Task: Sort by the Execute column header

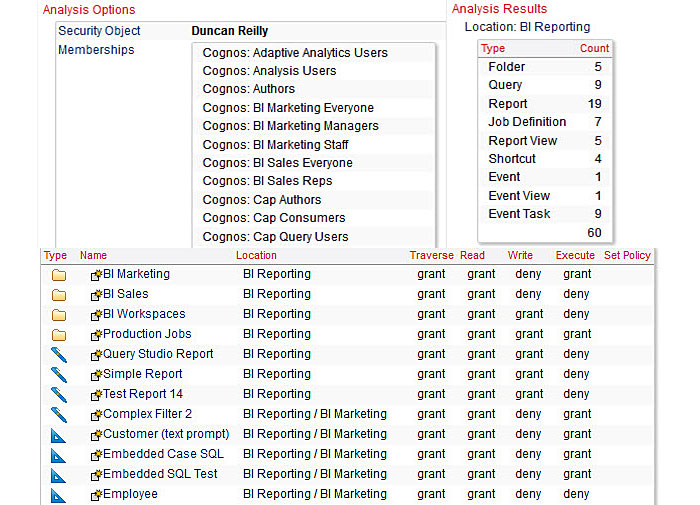Action: click(575, 255)
